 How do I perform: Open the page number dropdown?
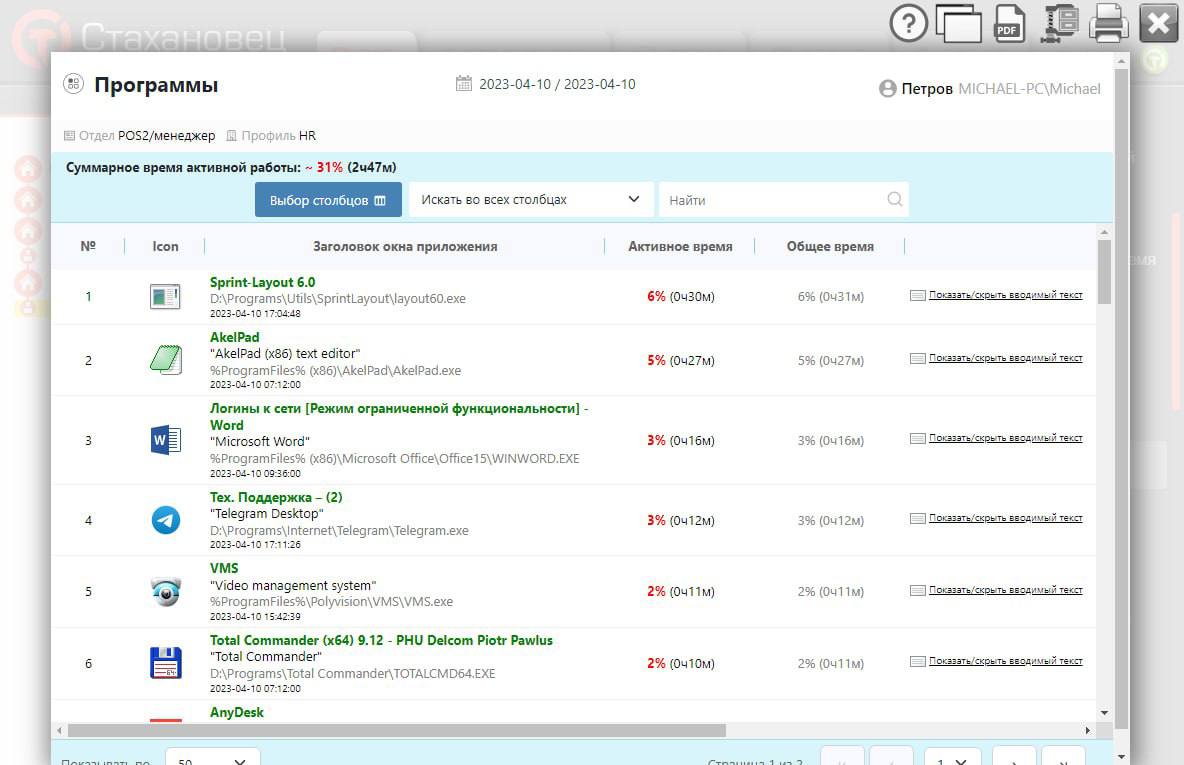[x=949, y=756]
